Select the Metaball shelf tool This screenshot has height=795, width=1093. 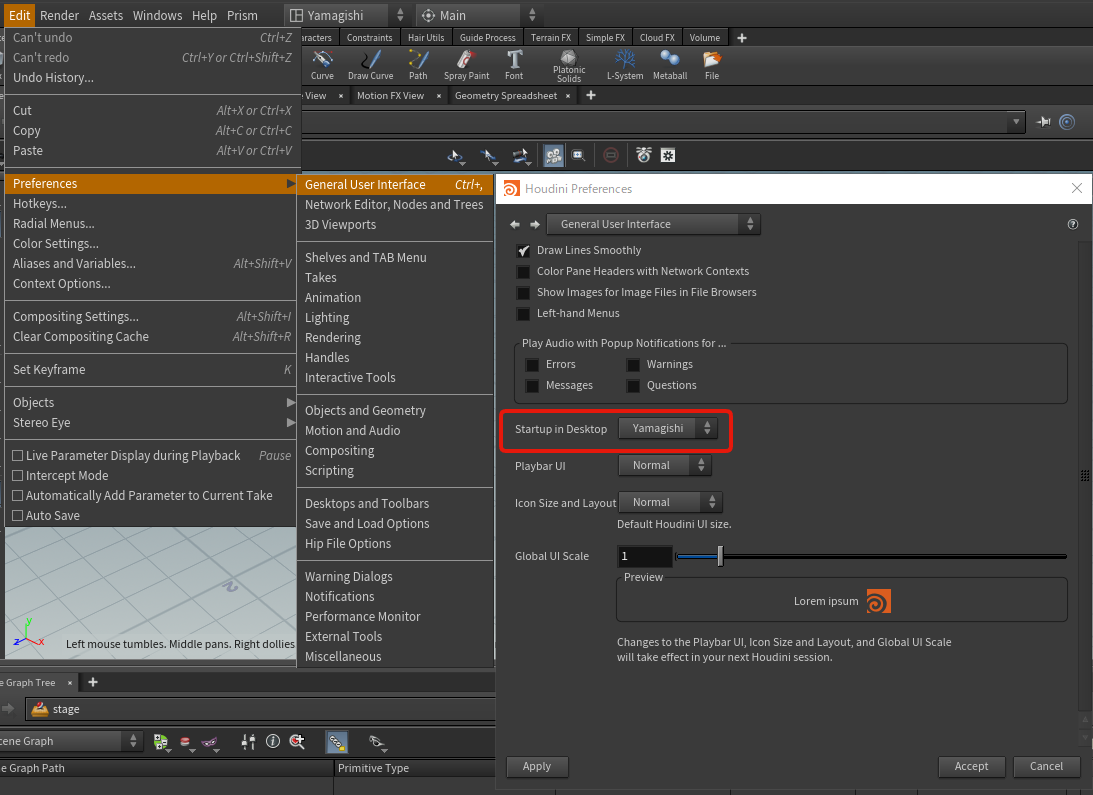[x=669, y=65]
